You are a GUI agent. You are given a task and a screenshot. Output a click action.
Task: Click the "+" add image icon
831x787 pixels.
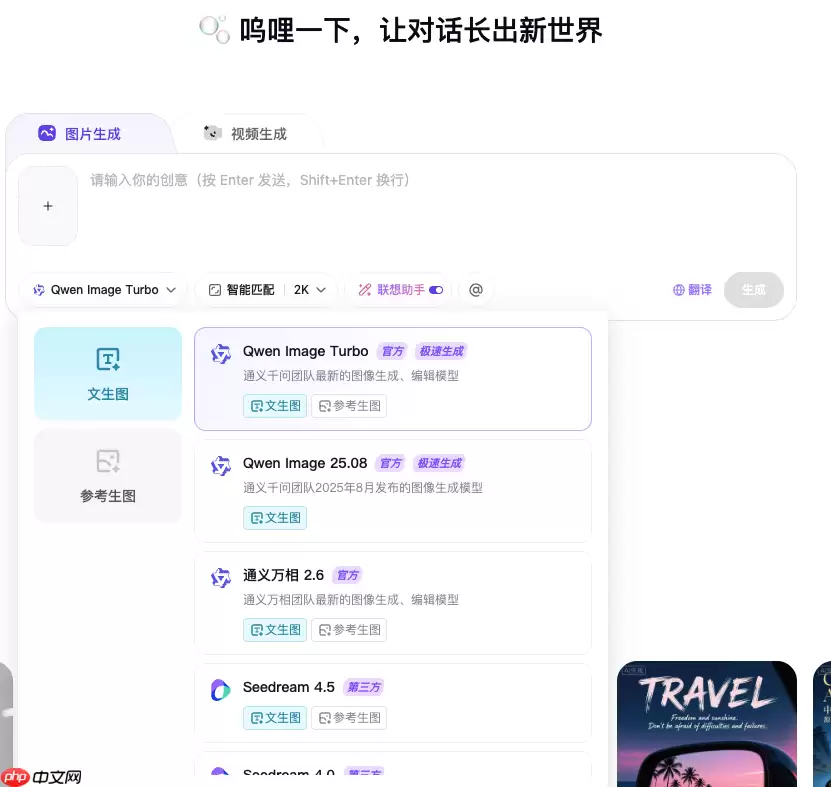pos(47,205)
